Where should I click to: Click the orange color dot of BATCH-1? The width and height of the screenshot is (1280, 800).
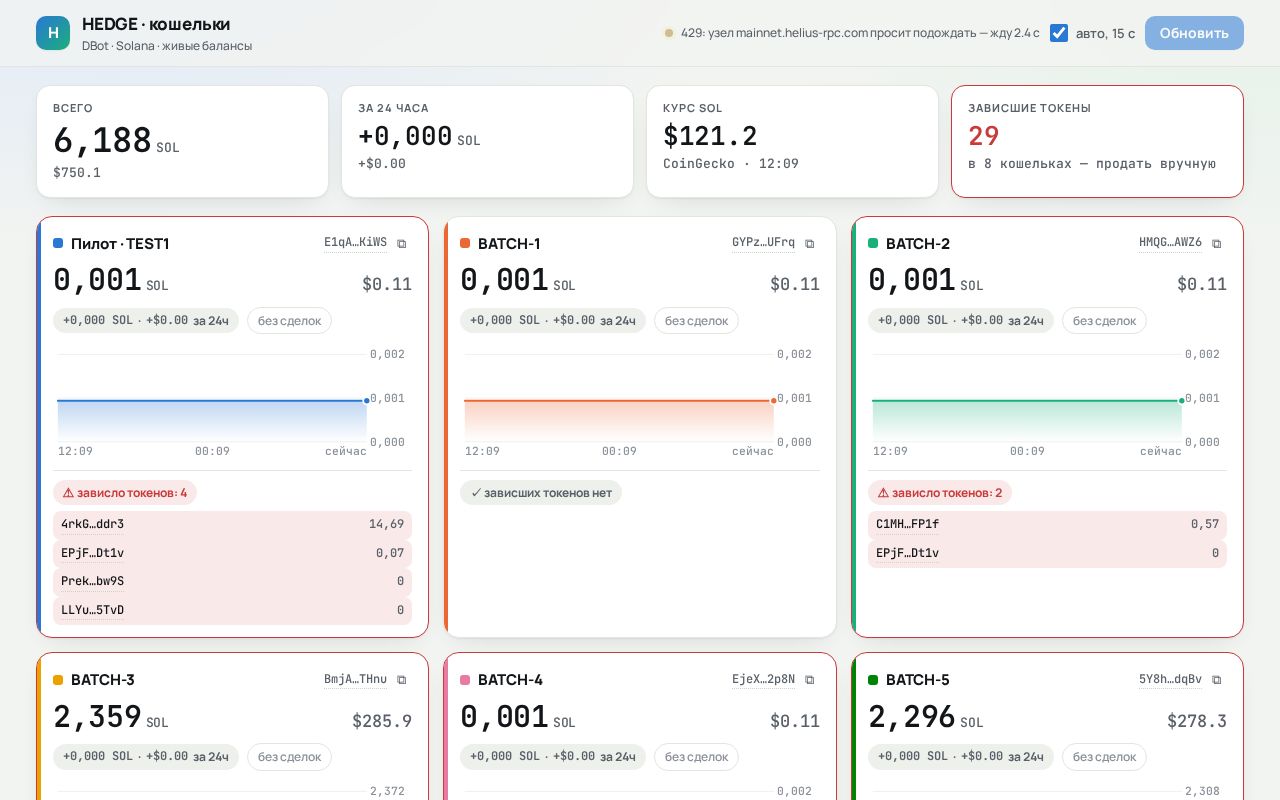coord(465,243)
